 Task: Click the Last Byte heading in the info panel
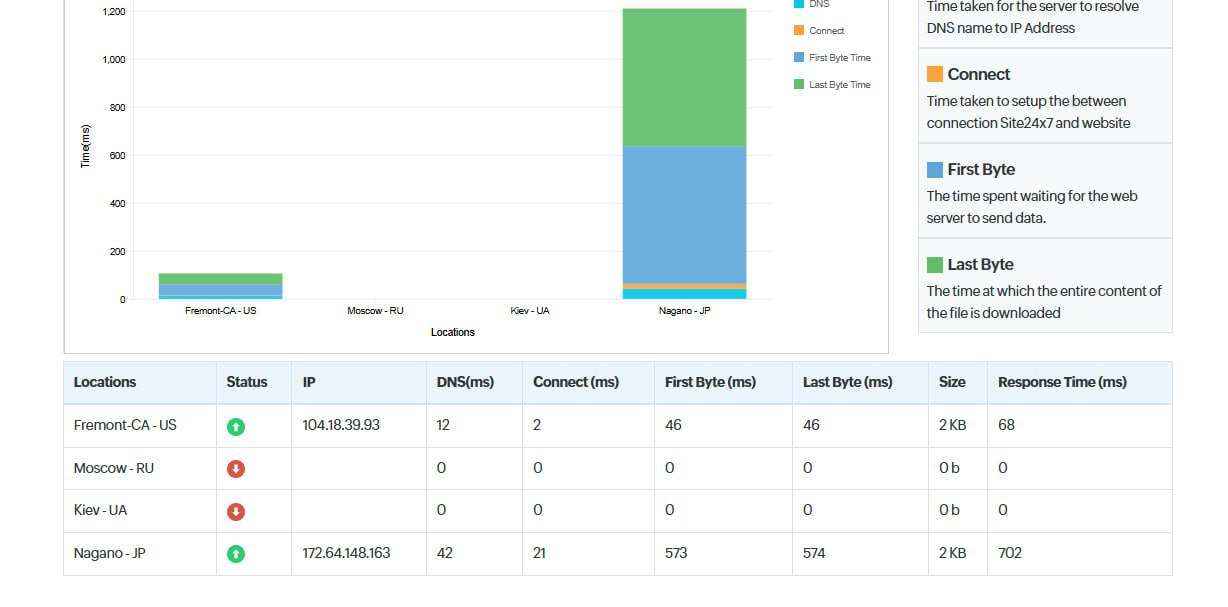981,264
